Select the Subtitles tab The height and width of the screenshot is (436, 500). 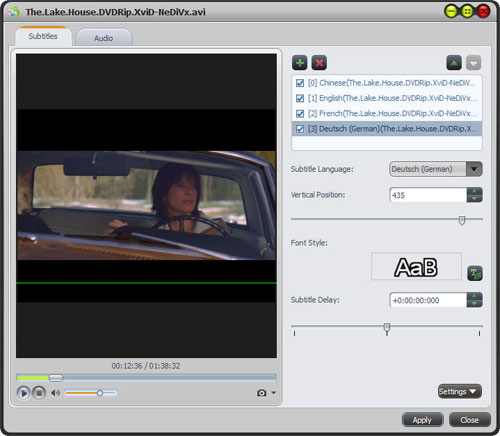pos(43,36)
